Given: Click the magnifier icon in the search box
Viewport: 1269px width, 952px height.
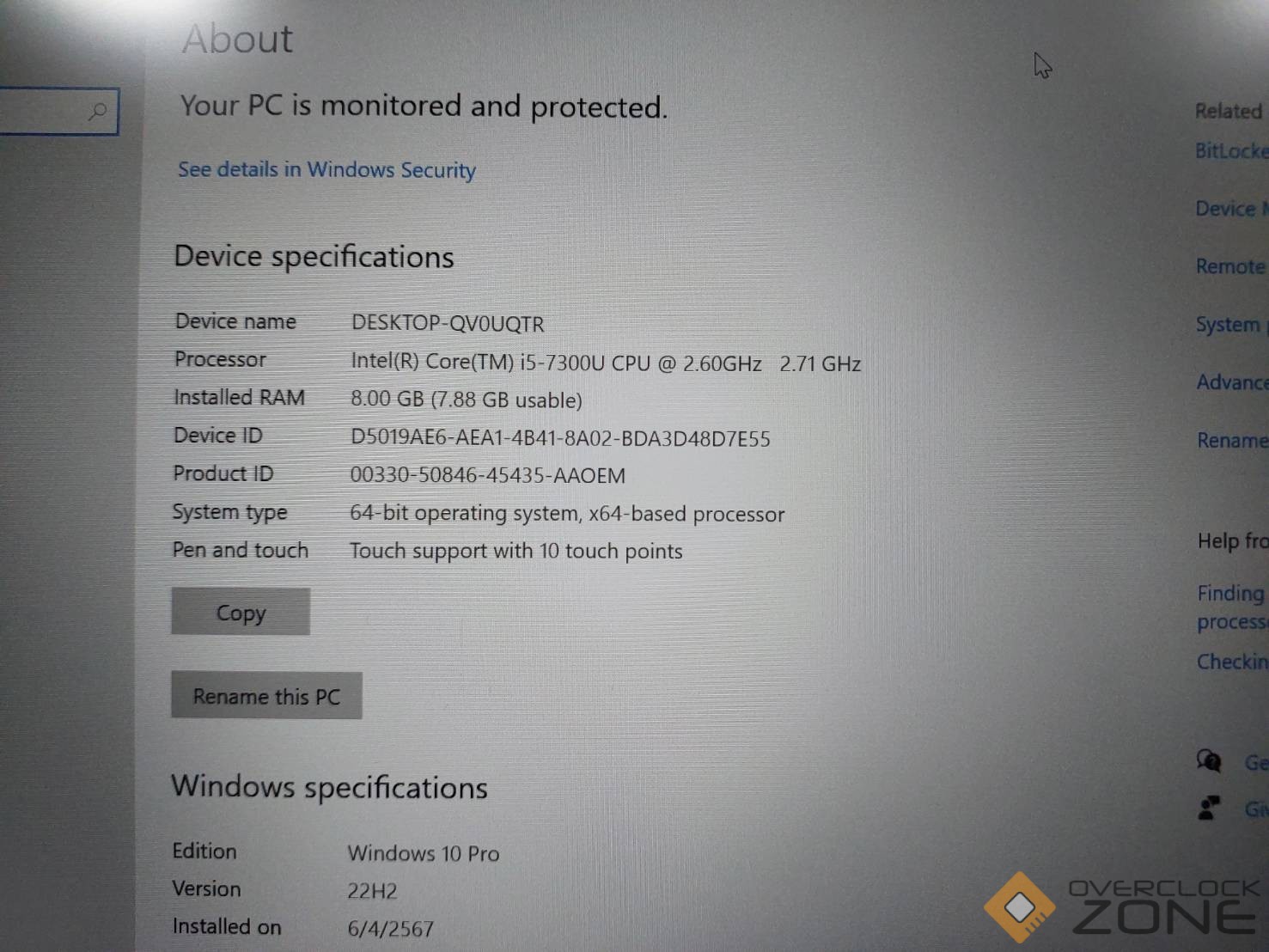Looking at the screenshot, I should (x=98, y=111).
